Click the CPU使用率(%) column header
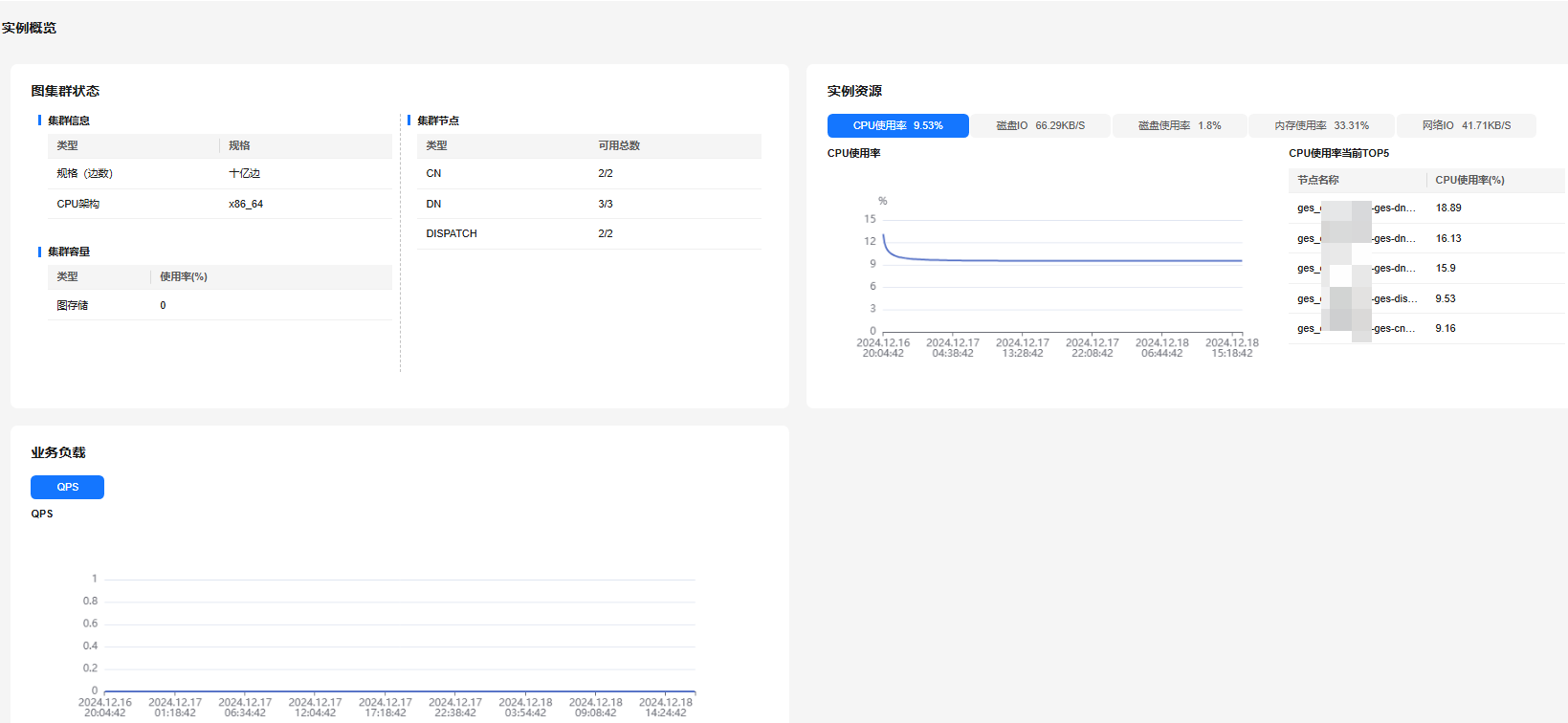Screen dimensions: 1568x723 [1469, 180]
